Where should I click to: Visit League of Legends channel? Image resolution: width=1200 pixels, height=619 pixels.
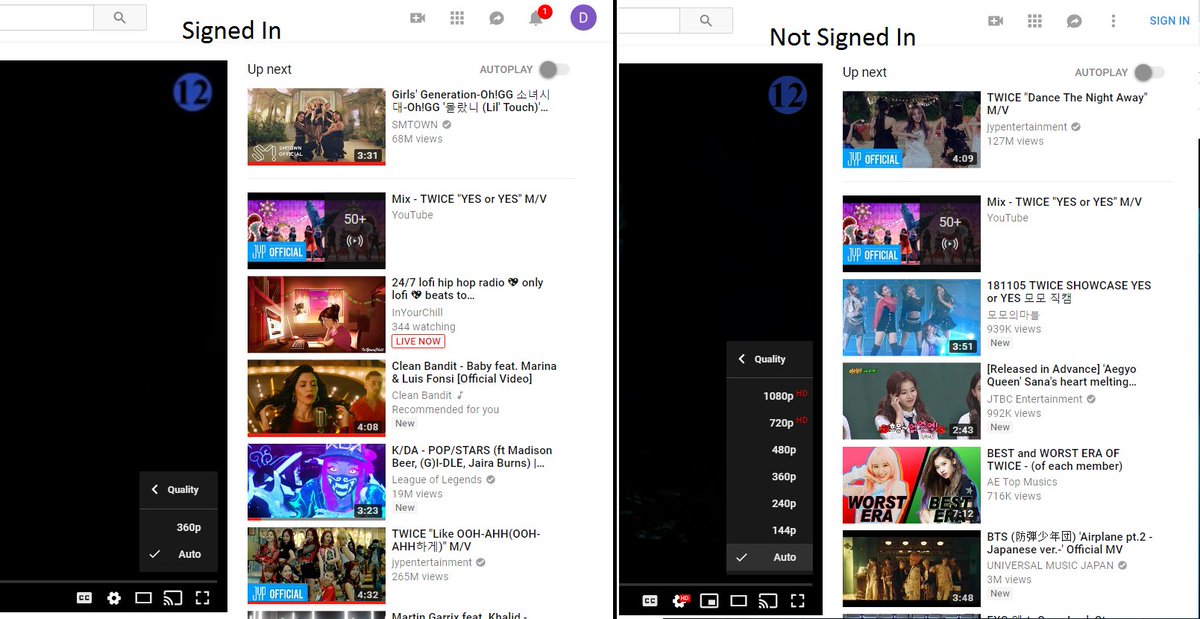436,480
